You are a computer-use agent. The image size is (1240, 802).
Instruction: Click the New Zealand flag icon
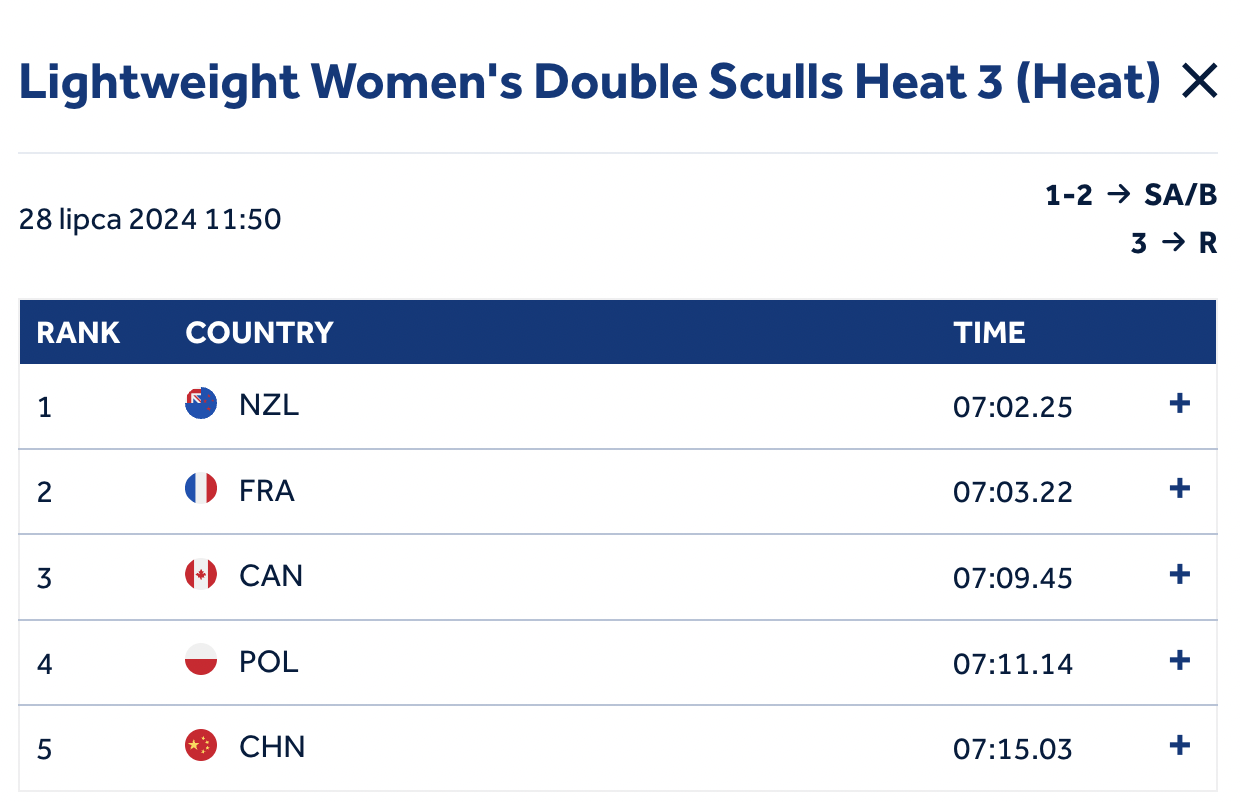pyautogui.click(x=201, y=404)
